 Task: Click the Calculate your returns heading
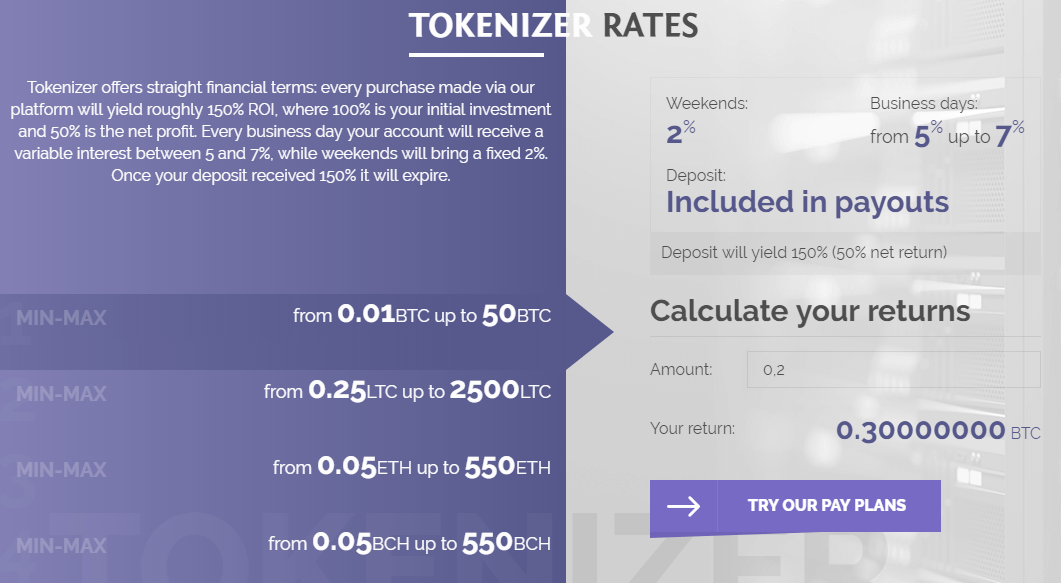pyautogui.click(x=810, y=311)
